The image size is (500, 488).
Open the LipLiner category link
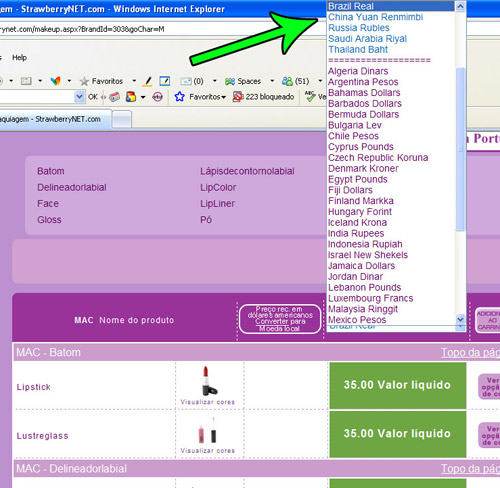point(217,203)
